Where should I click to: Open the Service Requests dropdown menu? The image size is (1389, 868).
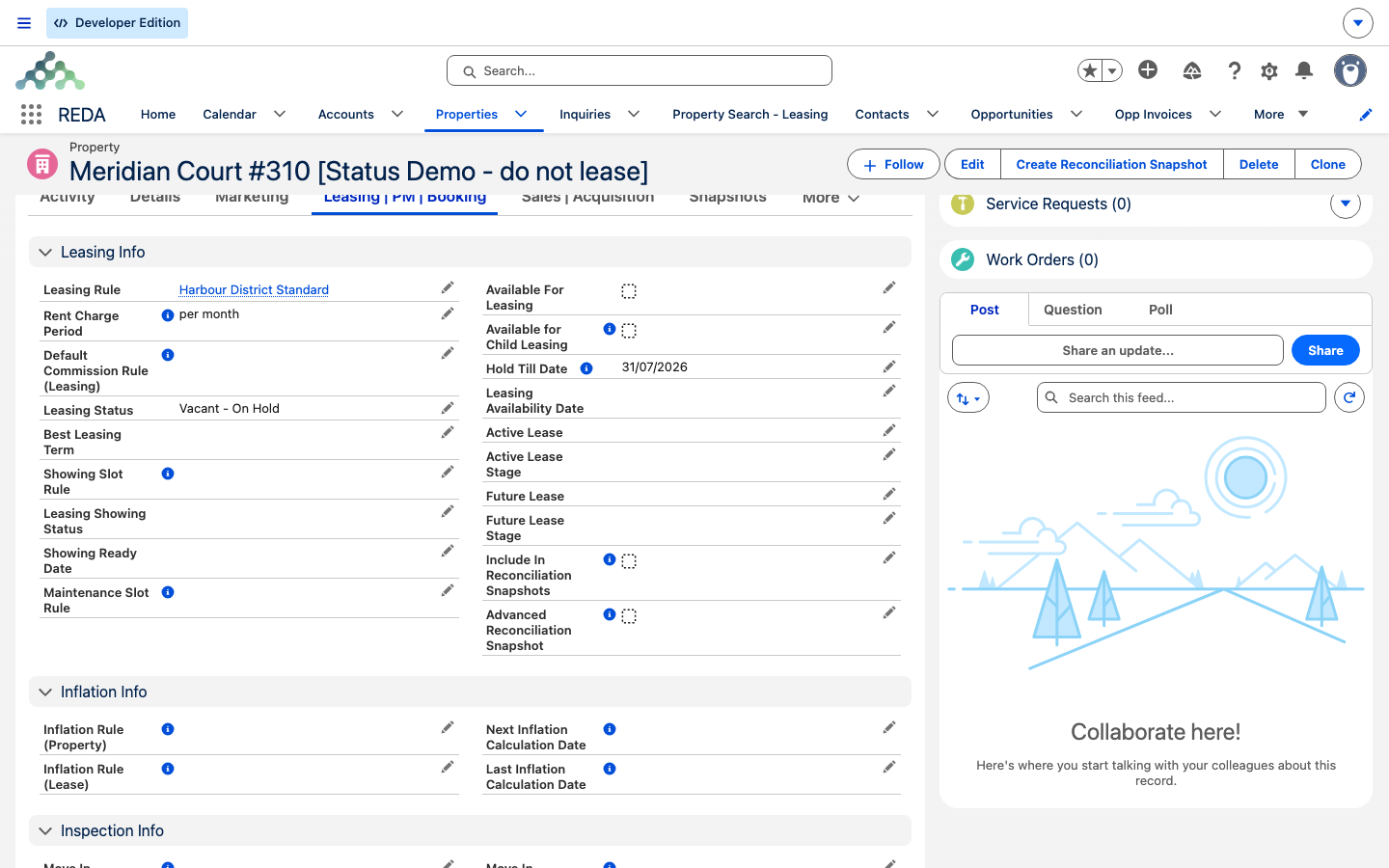(x=1346, y=203)
